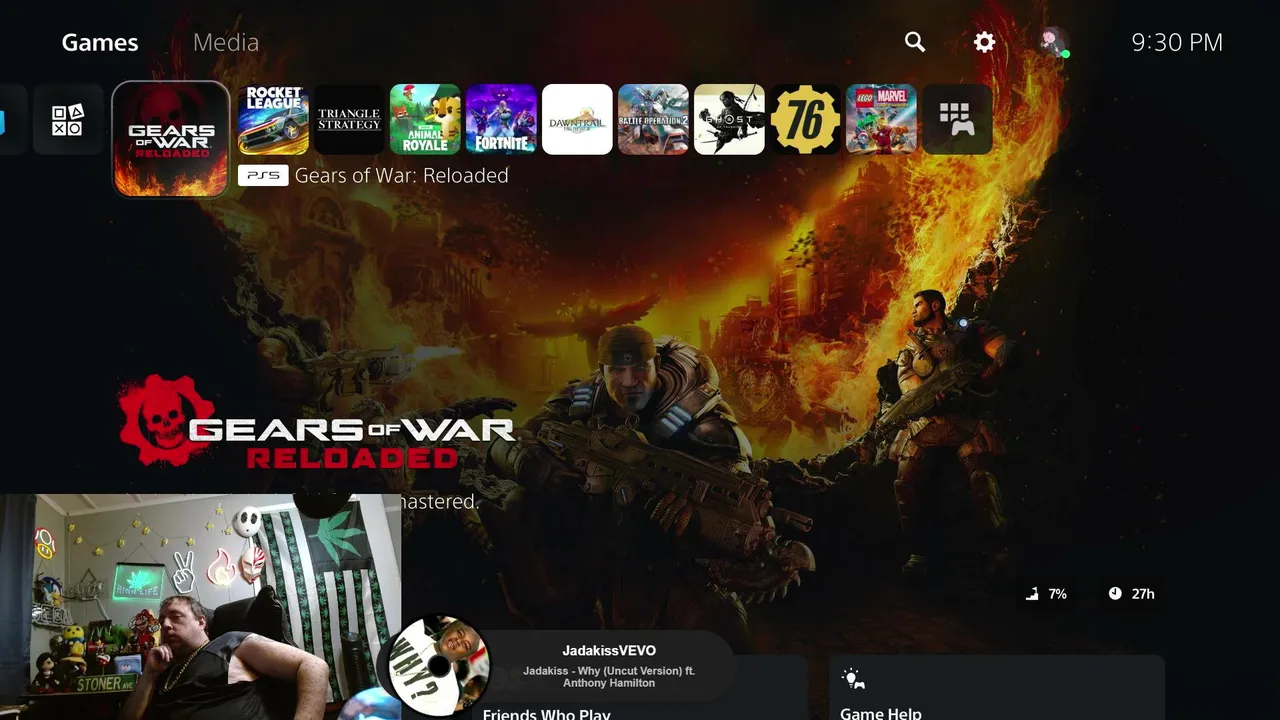This screenshot has height=720, width=1280.
Task: Click the 9:30 PM clock
Action: [x=1177, y=42]
